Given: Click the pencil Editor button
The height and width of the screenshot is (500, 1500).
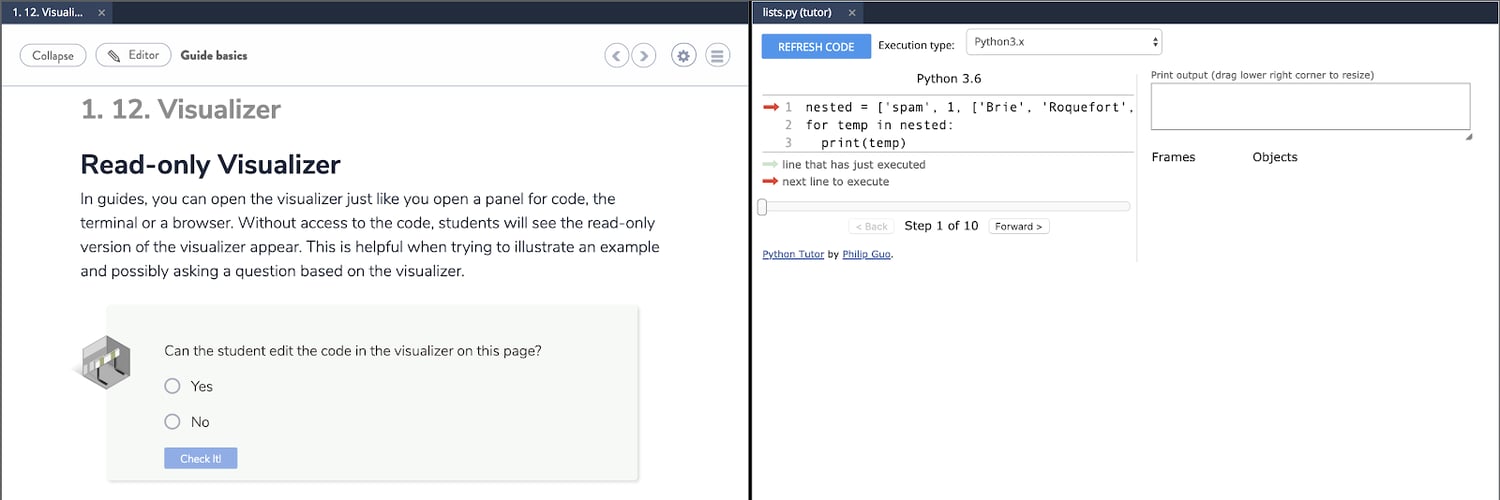Looking at the screenshot, I should point(134,55).
